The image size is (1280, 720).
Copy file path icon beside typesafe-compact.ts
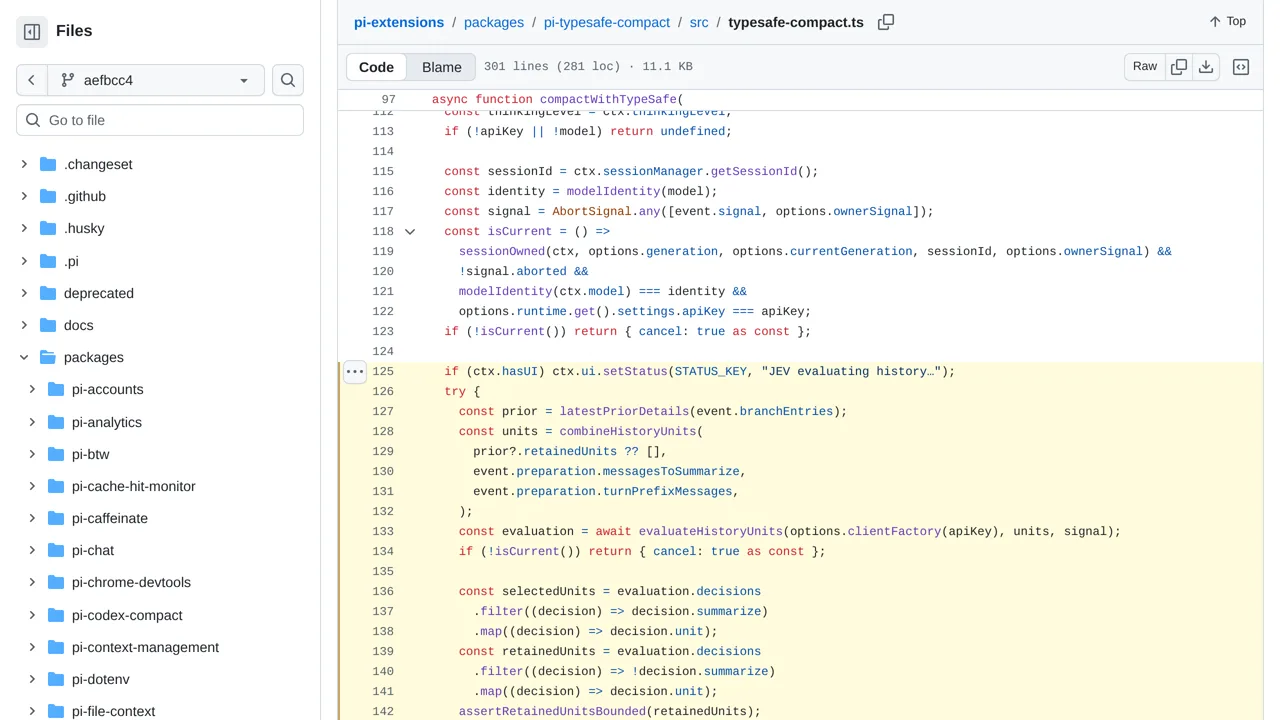coord(886,22)
